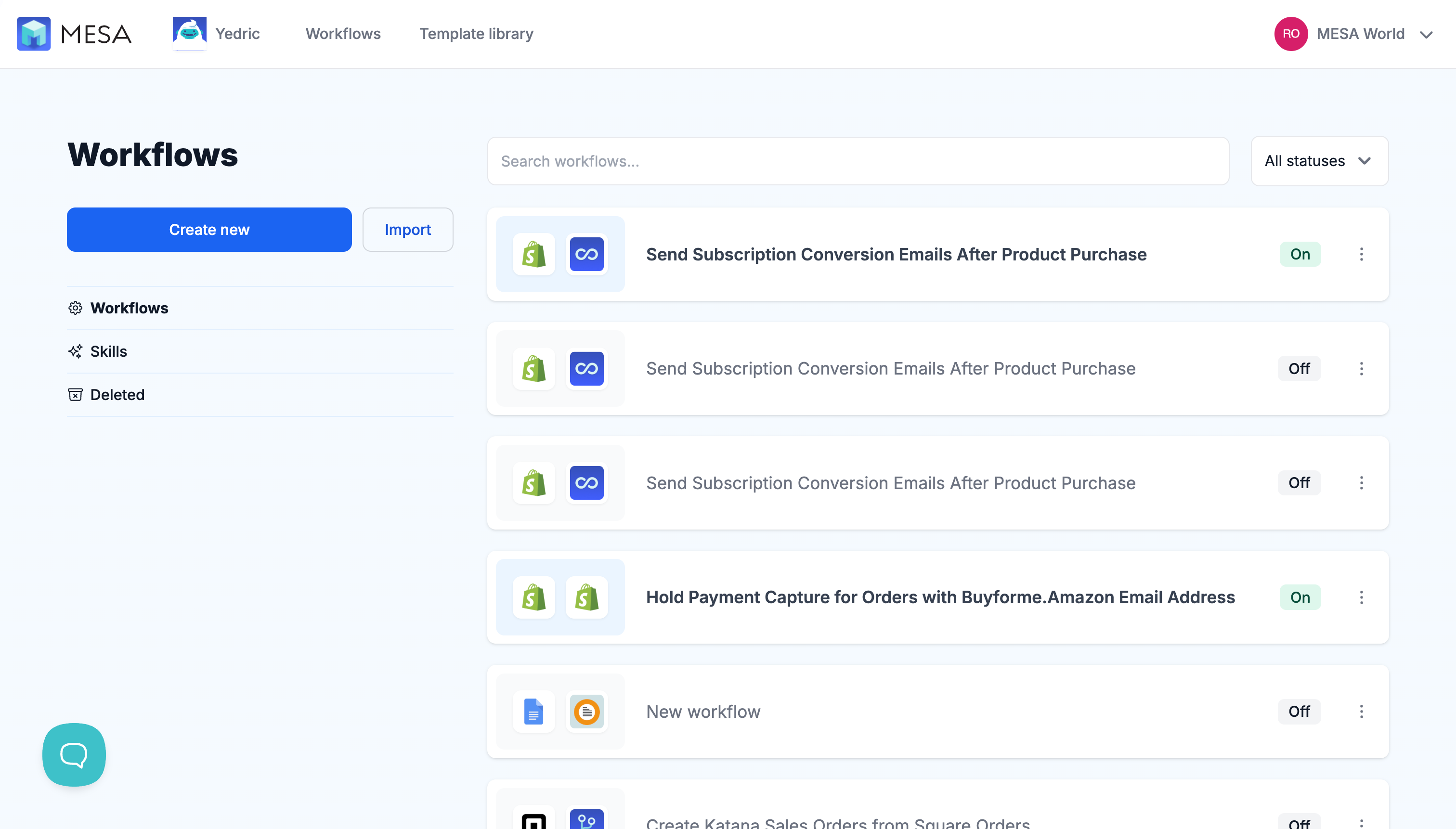The height and width of the screenshot is (829, 1456).
Task: Click the sparkle icon next to Skills
Action: (75, 351)
